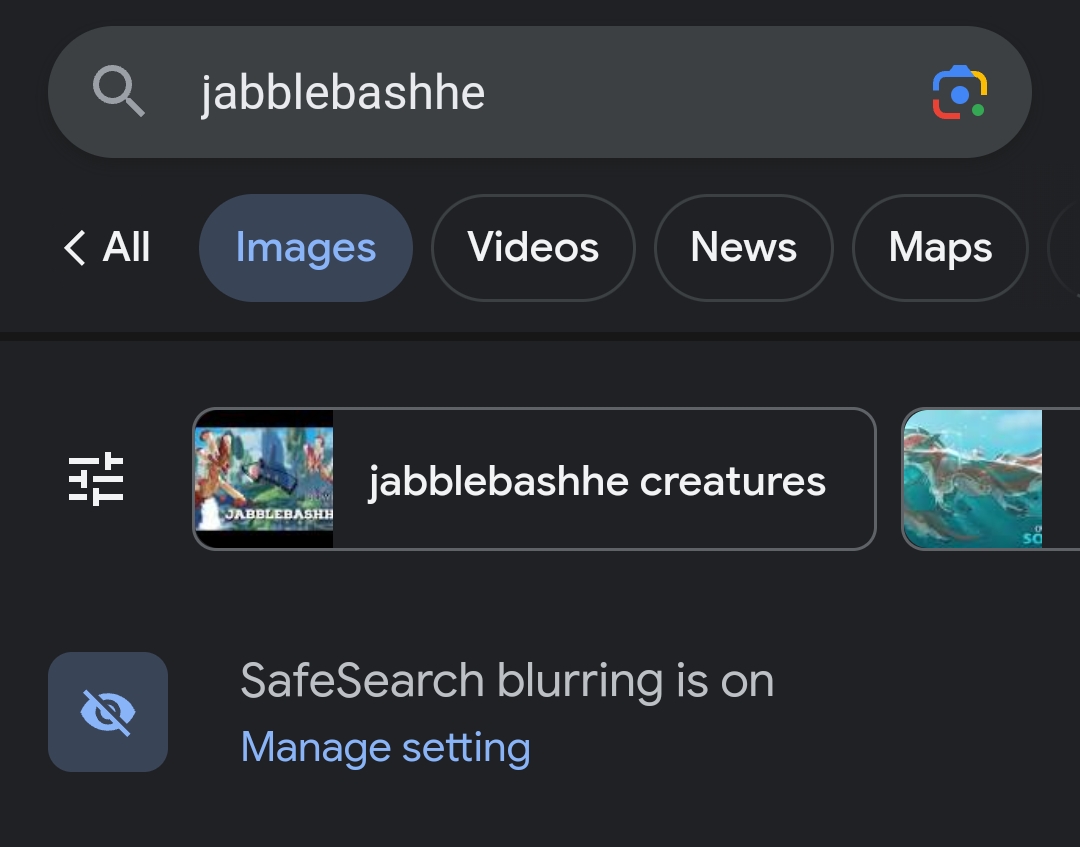
Task: Tap the magnifier search icon
Action: coord(119,93)
